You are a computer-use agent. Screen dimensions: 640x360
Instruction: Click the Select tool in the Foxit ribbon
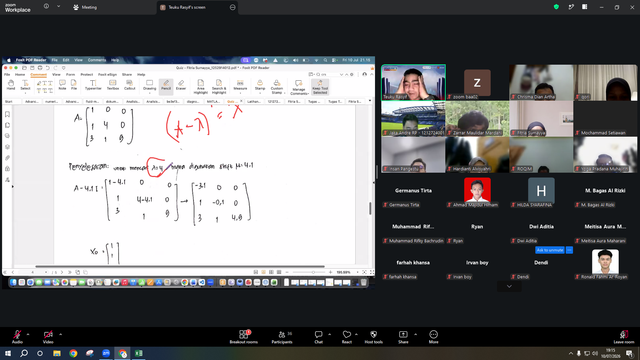pyautogui.click(x=25, y=85)
